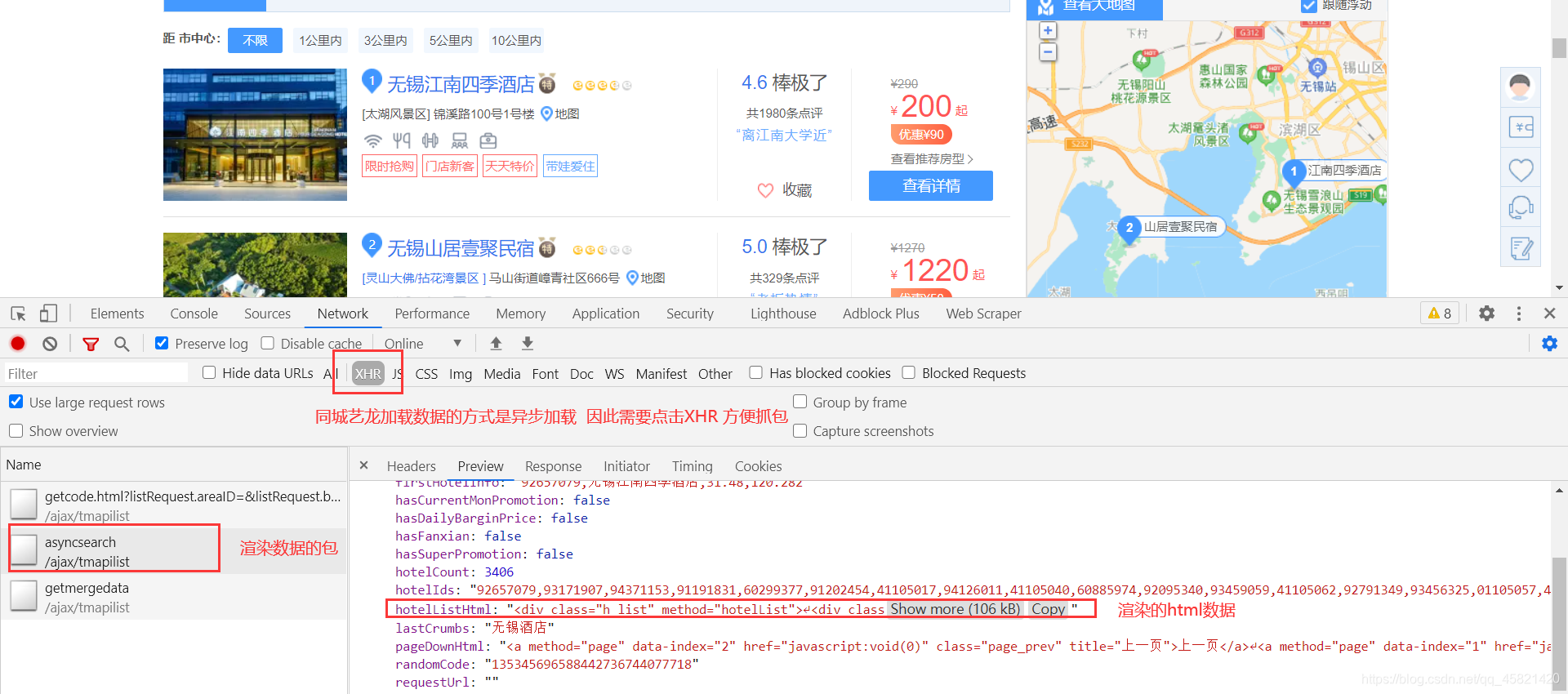
Task: Open network search magnifier icon
Action: pos(122,344)
